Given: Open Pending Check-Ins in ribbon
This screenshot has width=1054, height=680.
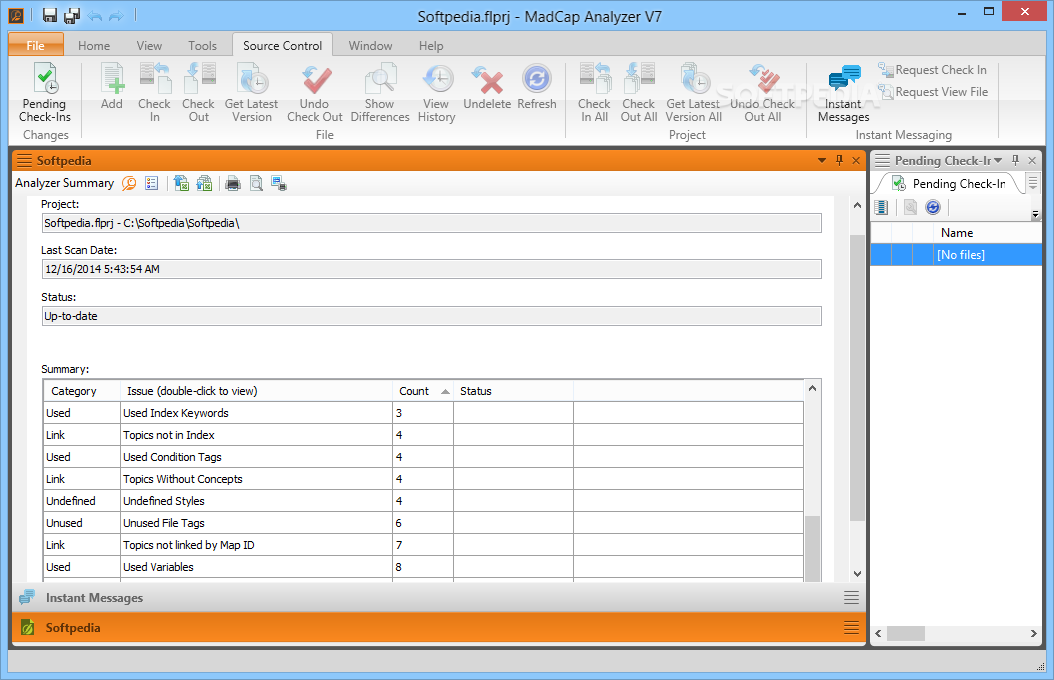Looking at the screenshot, I should tap(44, 93).
